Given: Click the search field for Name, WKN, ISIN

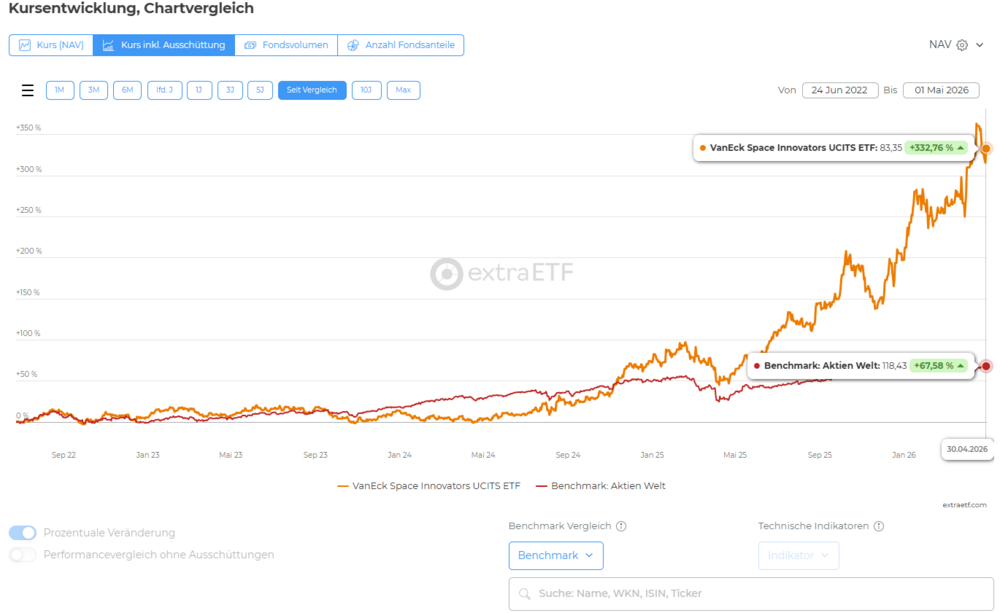Looking at the screenshot, I should [751, 594].
